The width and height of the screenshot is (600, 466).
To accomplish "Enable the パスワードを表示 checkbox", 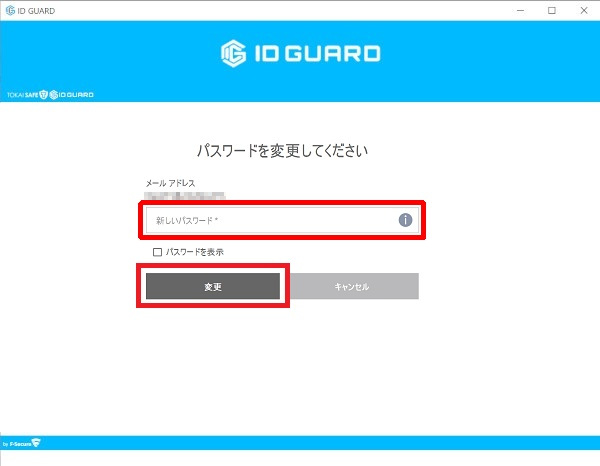I will point(157,252).
